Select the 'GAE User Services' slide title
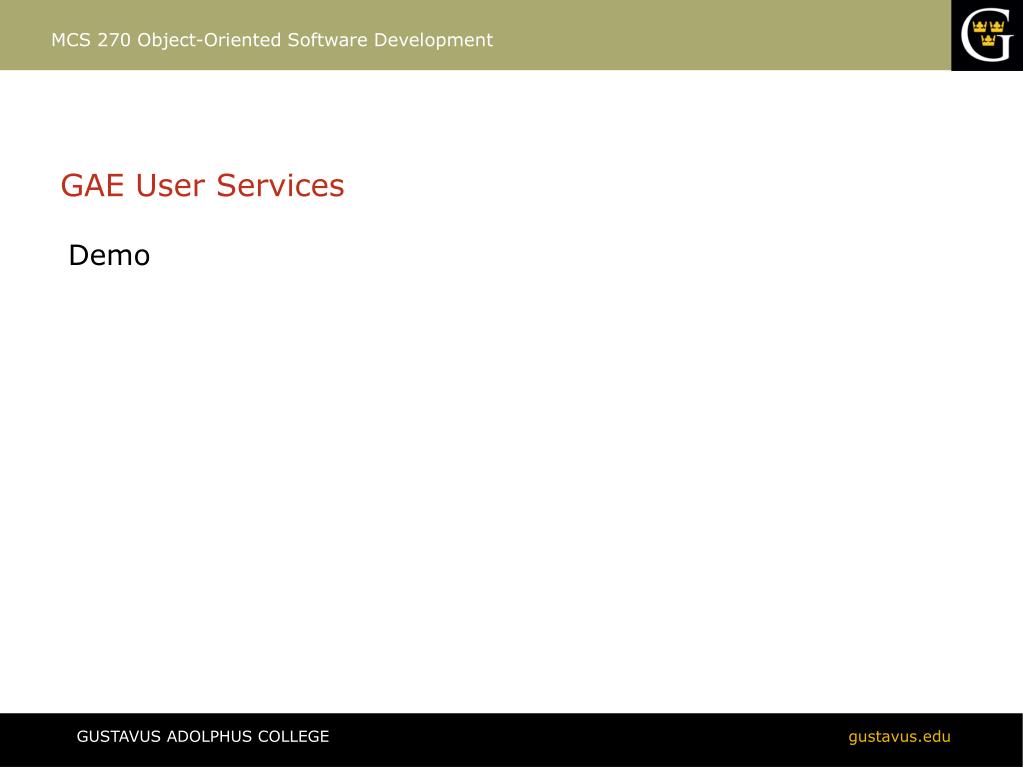The height and width of the screenshot is (767, 1023). click(202, 185)
